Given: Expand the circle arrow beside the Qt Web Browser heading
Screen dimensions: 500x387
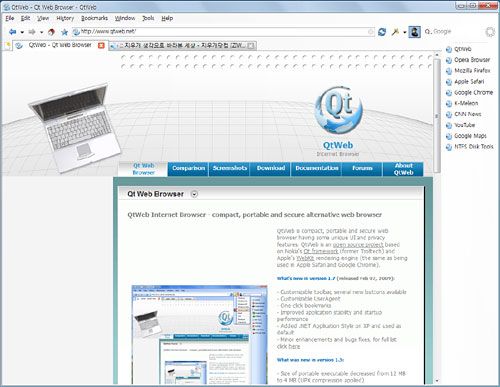Looking at the screenshot, I should click(194, 194).
